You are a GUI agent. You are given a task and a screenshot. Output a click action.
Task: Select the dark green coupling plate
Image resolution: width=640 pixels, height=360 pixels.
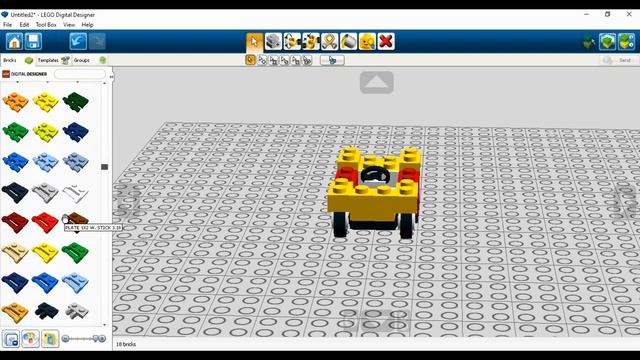(76, 102)
